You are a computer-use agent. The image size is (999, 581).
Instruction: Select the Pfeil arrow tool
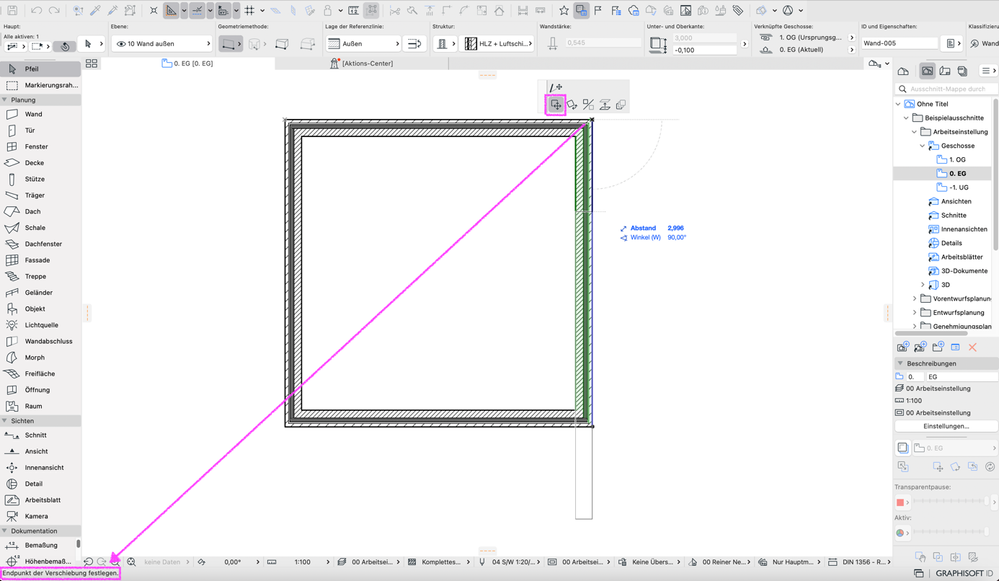point(40,68)
